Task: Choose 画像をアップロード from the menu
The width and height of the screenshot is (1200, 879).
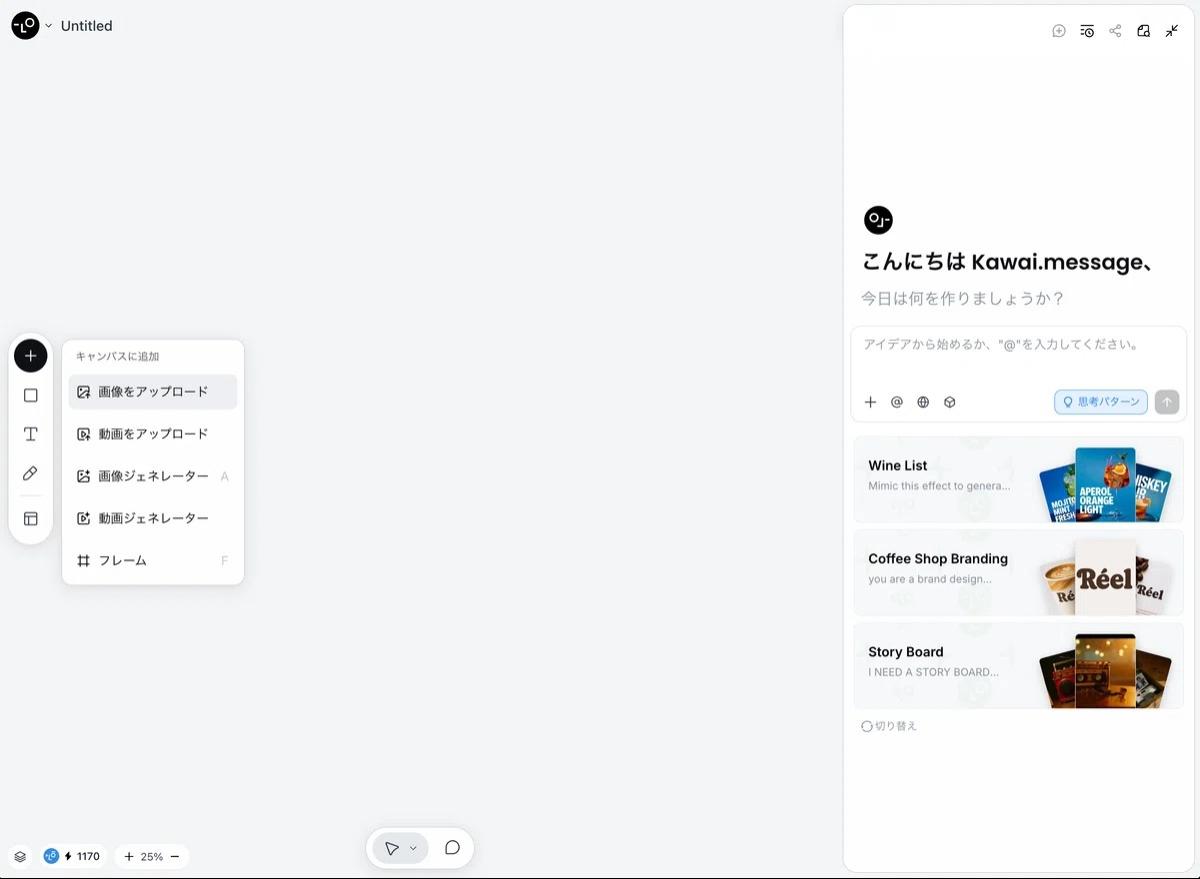Action: 153,392
